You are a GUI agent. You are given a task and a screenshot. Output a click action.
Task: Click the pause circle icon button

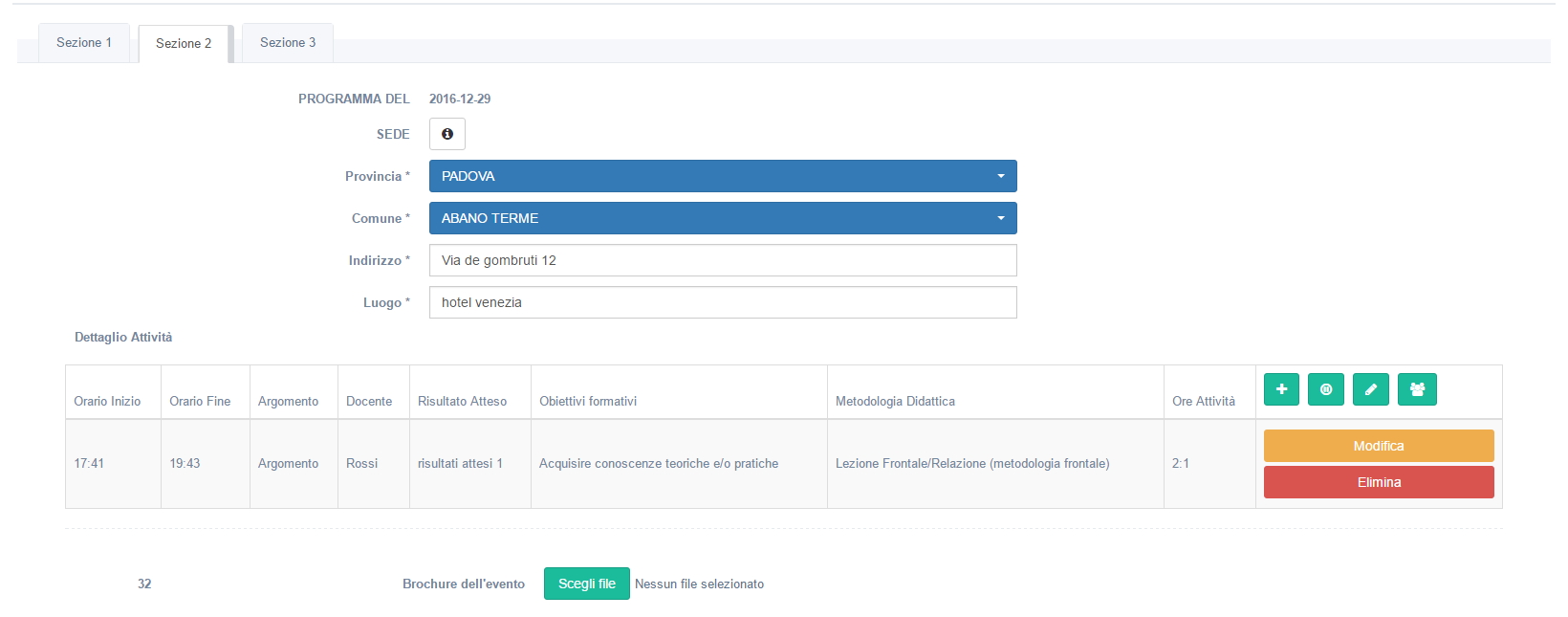1325,389
